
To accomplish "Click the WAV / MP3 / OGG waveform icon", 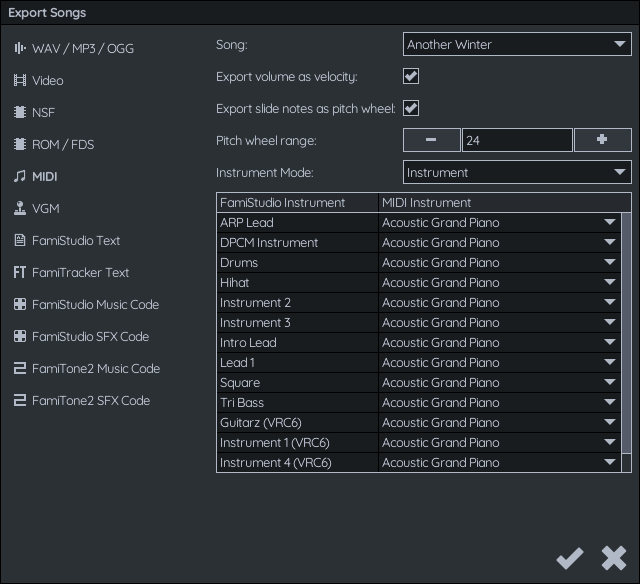I will [20, 48].
